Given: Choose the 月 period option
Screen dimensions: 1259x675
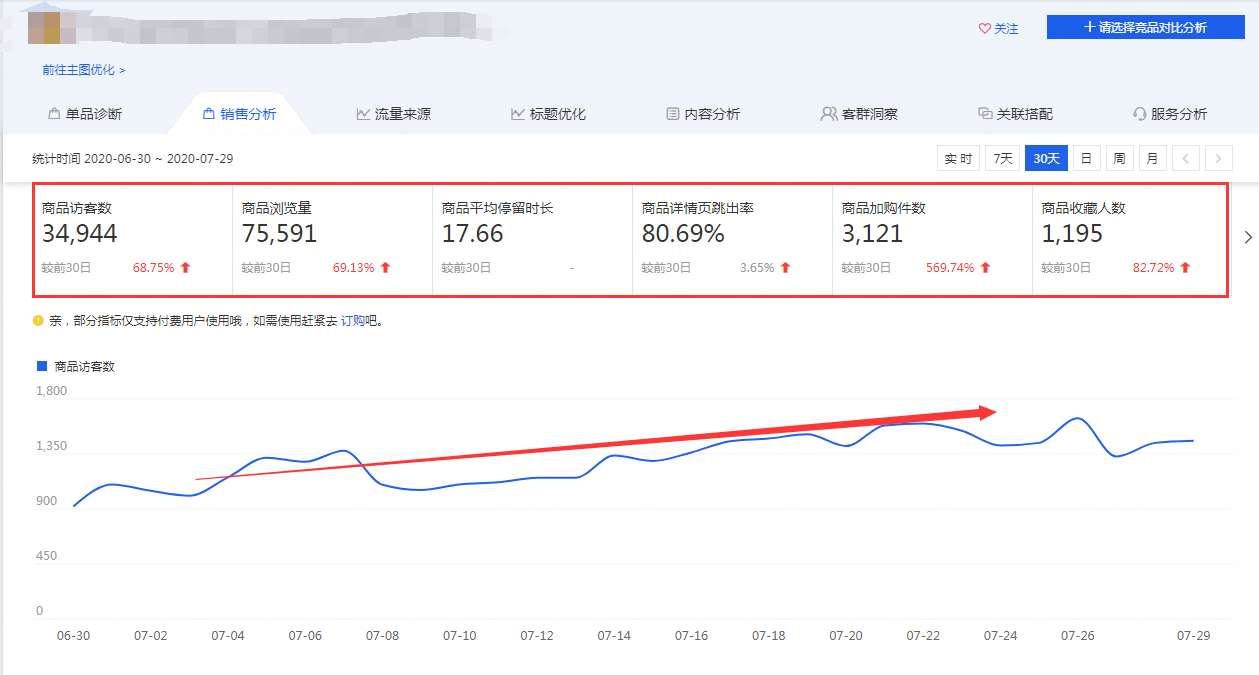Looking at the screenshot, I should tap(1152, 158).
